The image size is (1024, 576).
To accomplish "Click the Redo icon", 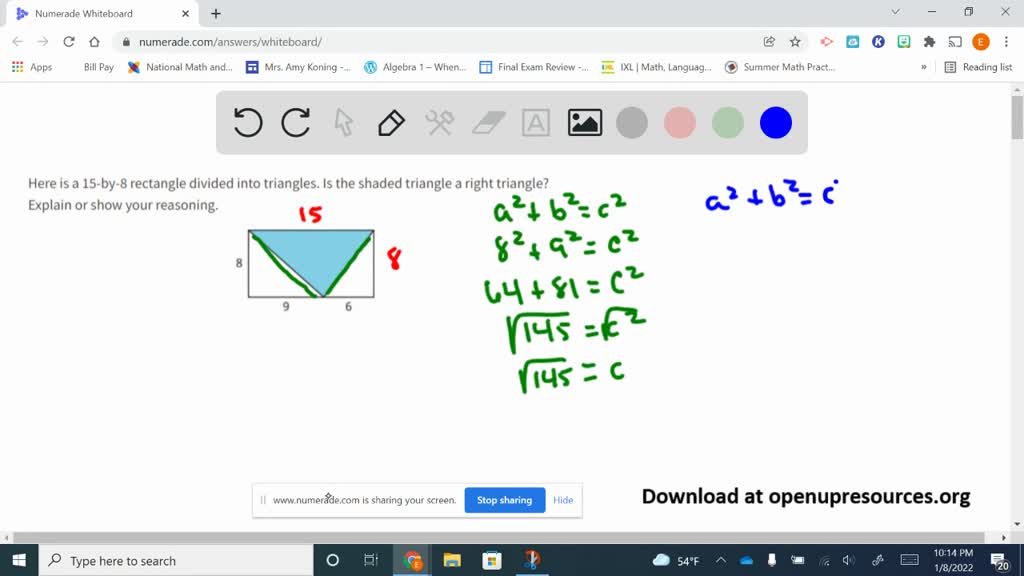I will click(x=295, y=122).
